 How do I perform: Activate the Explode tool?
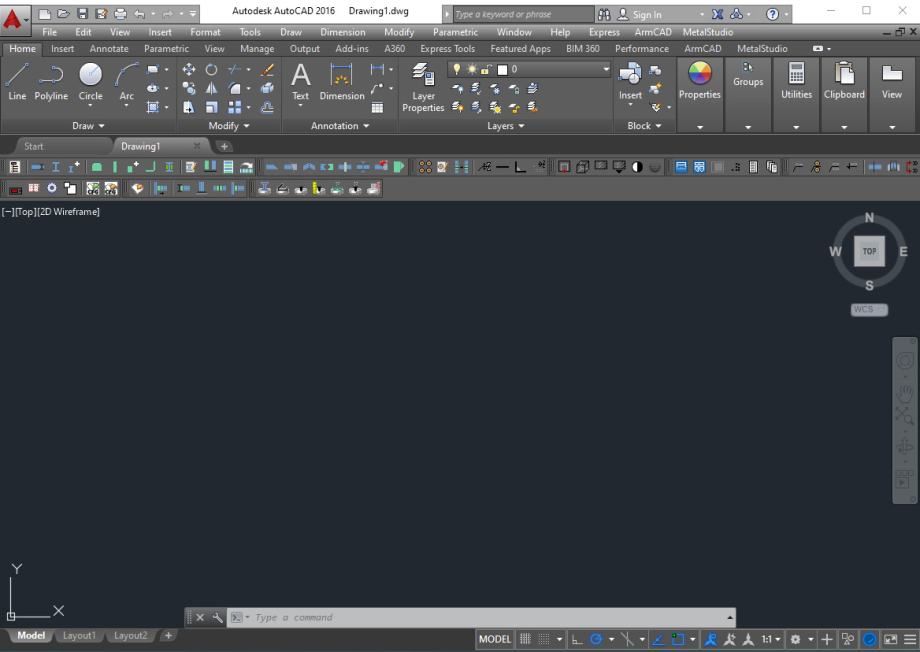coord(267,89)
